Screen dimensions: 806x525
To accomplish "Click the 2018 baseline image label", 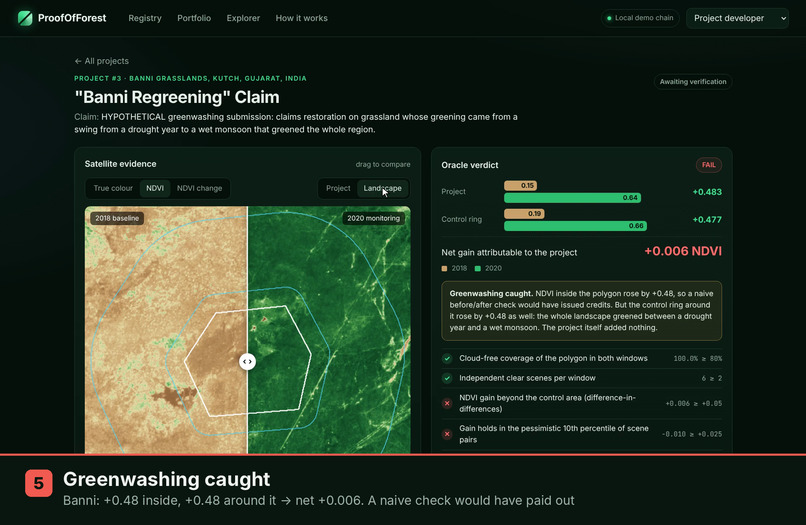I will (x=117, y=218).
